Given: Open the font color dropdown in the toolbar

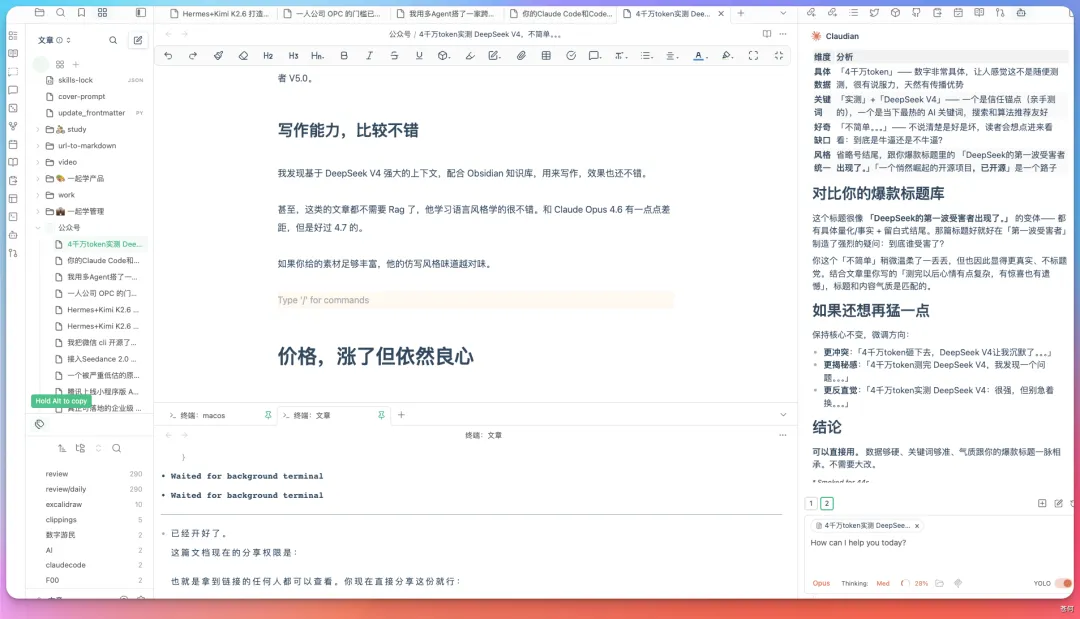Looking at the screenshot, I should 700,57.
